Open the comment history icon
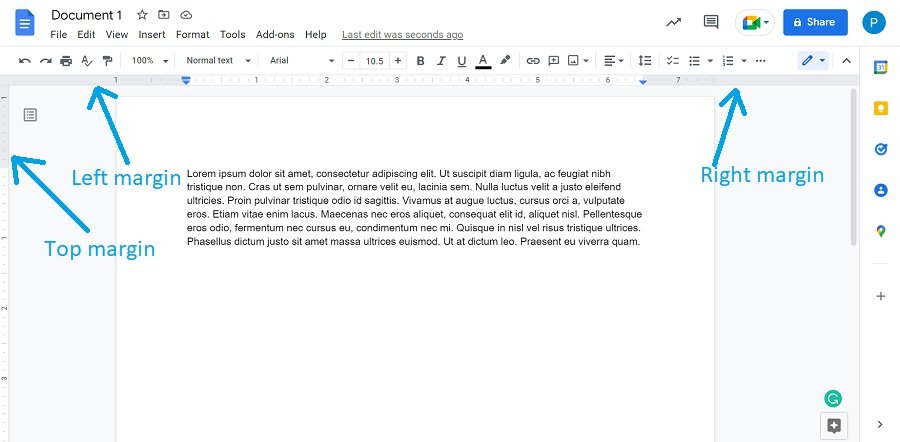900x442 pixels. [x=711, y=22]
